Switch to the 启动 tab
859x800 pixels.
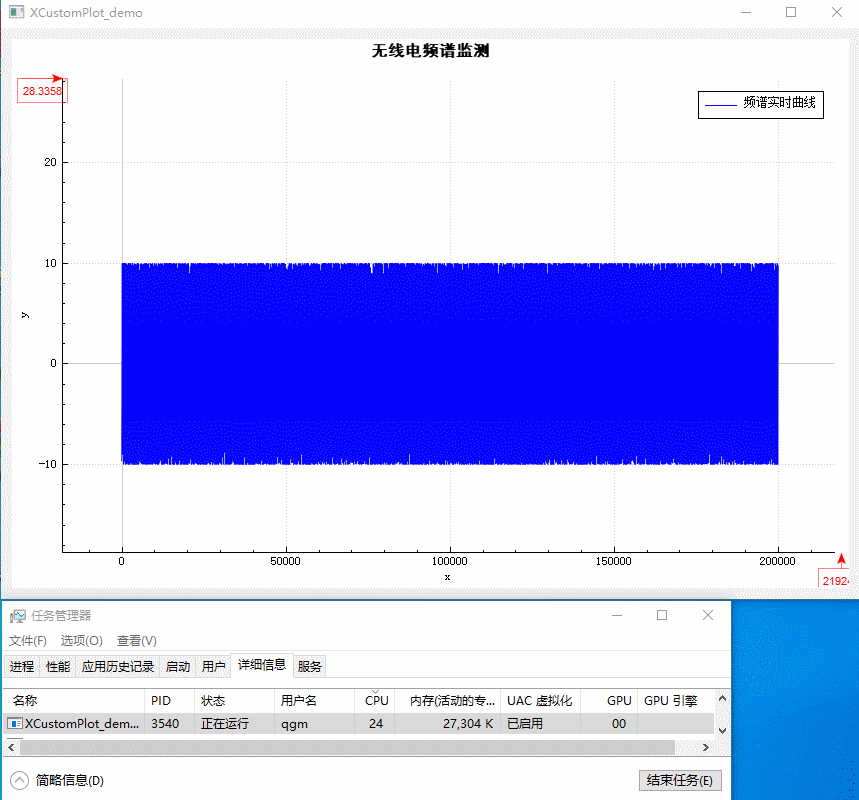tap(177, 666)
